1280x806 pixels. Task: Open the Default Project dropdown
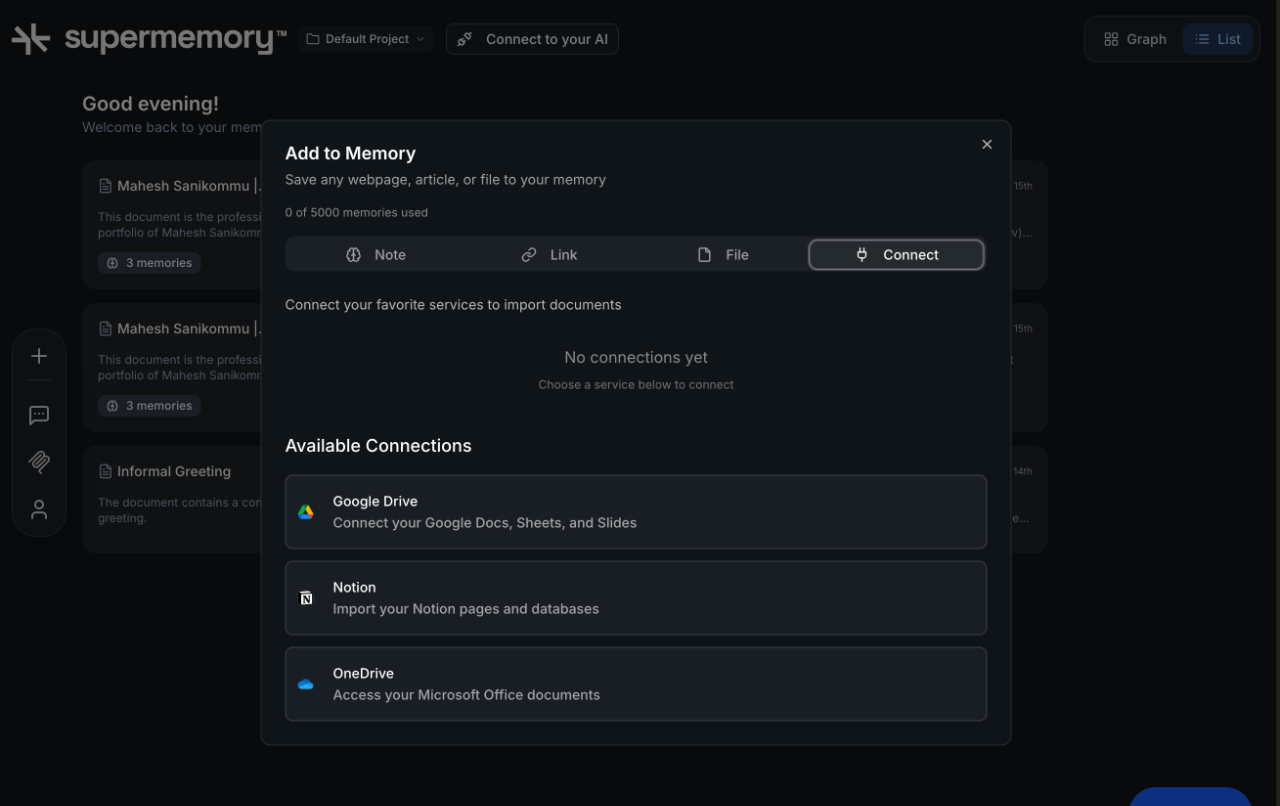point(365,38)
